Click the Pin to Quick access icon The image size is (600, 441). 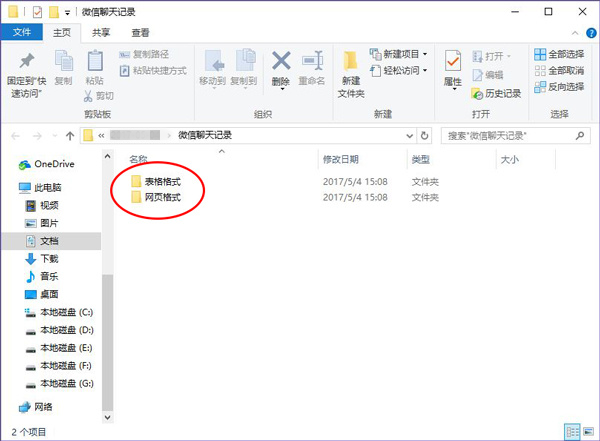click(x=26, y=61)
